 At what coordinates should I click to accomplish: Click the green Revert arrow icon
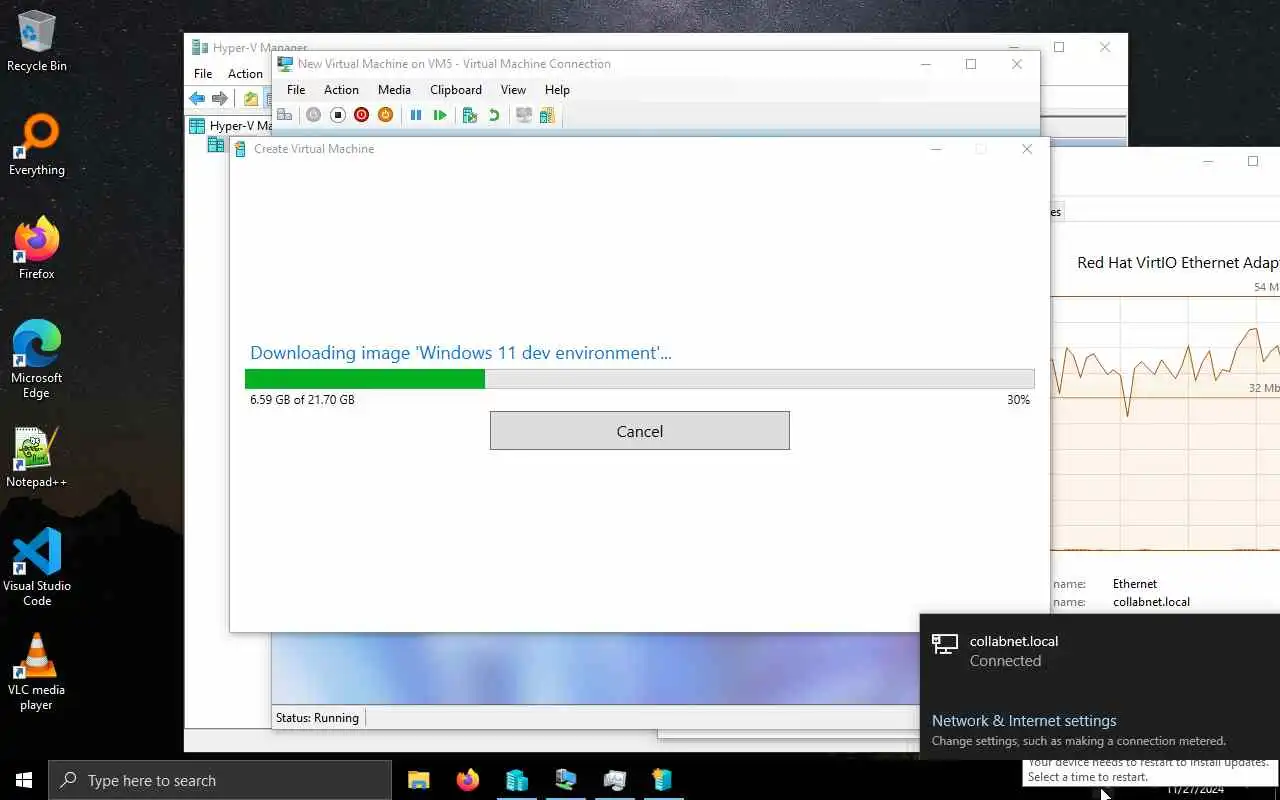(494, 115)
